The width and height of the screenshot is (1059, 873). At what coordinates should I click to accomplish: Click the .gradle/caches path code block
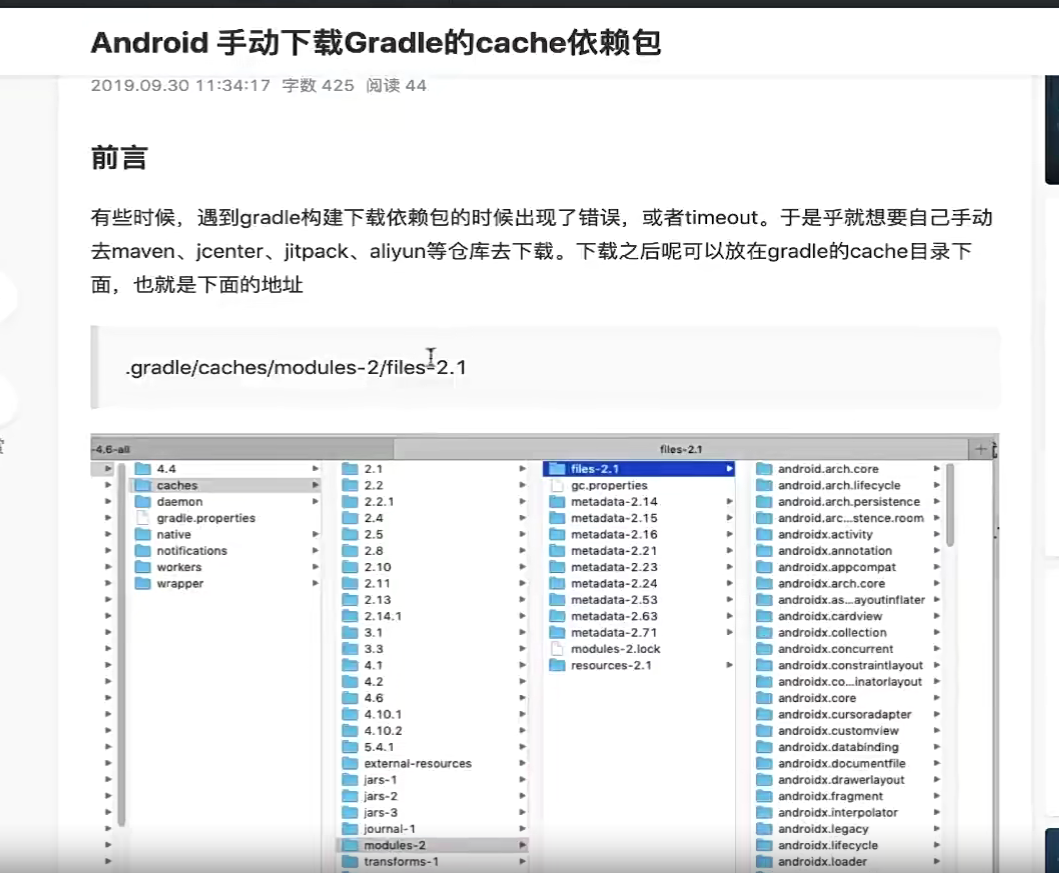click(x=545, y=367)
